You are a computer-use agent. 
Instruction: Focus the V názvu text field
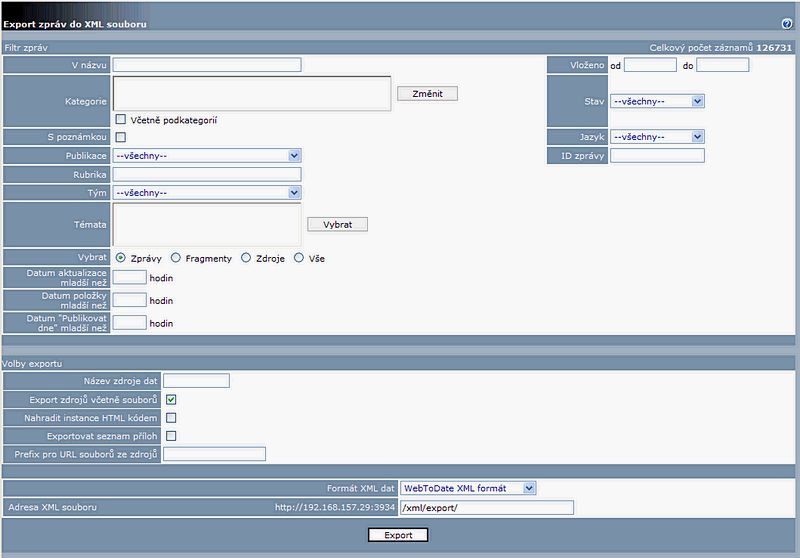click(x=207, y=65)
